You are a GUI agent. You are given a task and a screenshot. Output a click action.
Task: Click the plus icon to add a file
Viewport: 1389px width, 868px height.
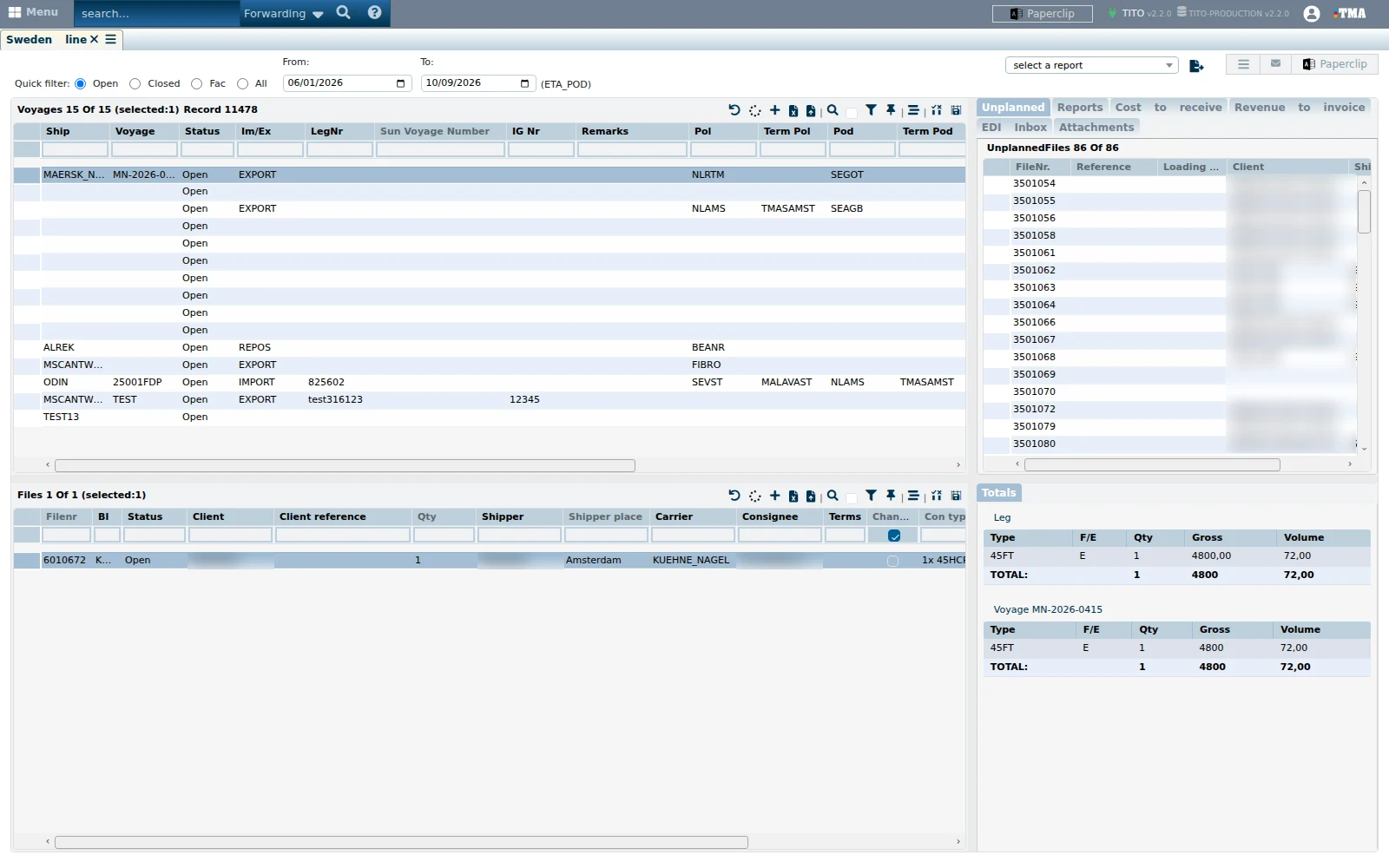[775, 496]
